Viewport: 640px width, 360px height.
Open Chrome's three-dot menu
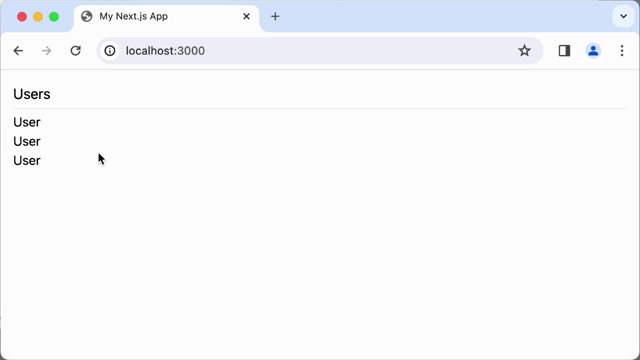622,51
